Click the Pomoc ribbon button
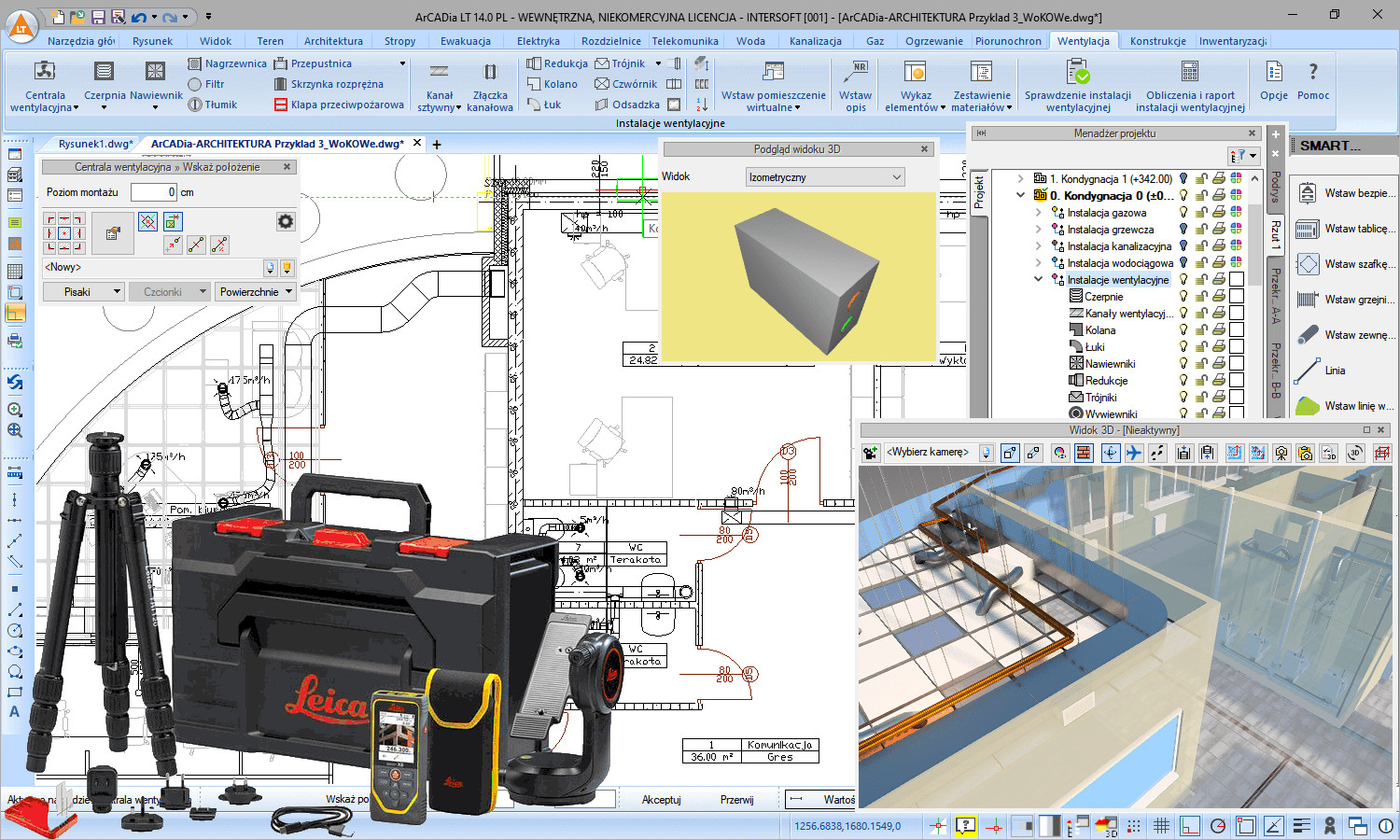 point(1312,80)
